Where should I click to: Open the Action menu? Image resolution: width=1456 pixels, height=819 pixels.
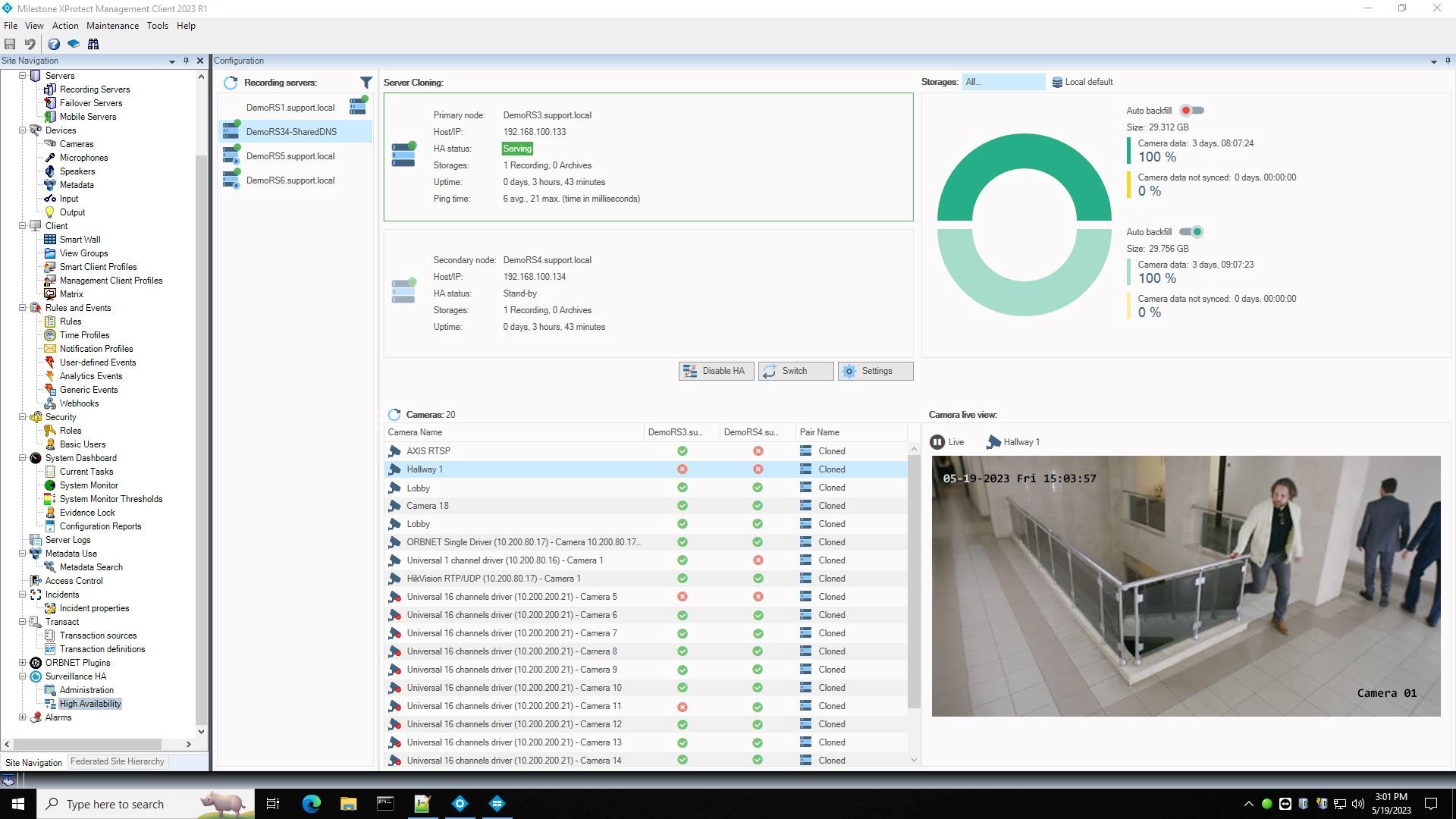[x=65, y=26]
